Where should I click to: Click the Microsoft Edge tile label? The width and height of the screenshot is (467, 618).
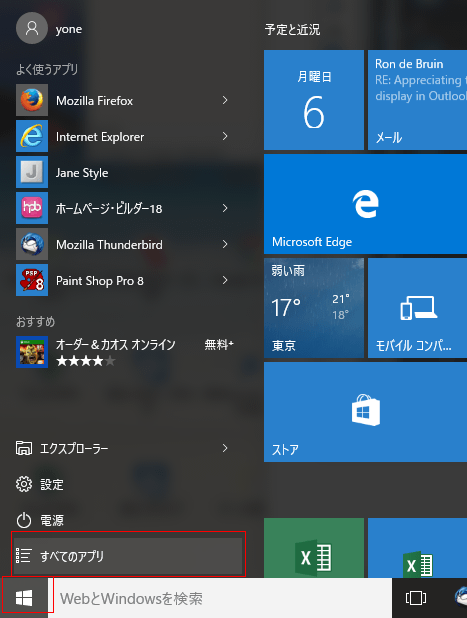point(312,242)
